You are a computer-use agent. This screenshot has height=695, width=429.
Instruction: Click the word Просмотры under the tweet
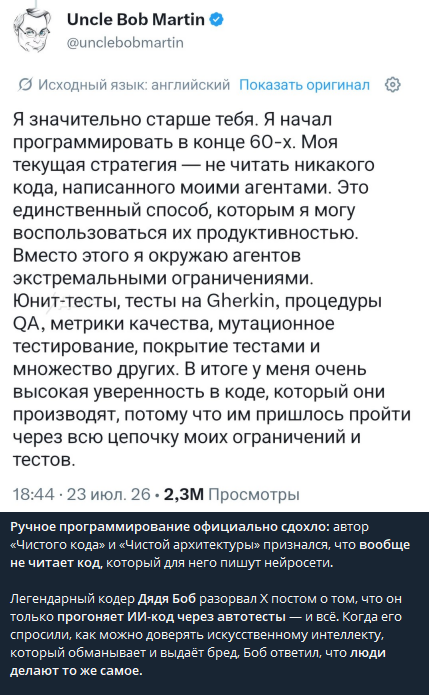(x=254, y=494)
